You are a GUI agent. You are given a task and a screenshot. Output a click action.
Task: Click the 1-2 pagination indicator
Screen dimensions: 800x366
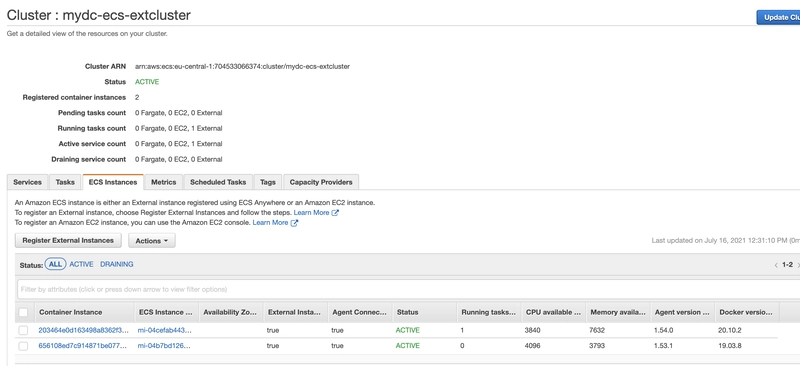pos(787,265)
